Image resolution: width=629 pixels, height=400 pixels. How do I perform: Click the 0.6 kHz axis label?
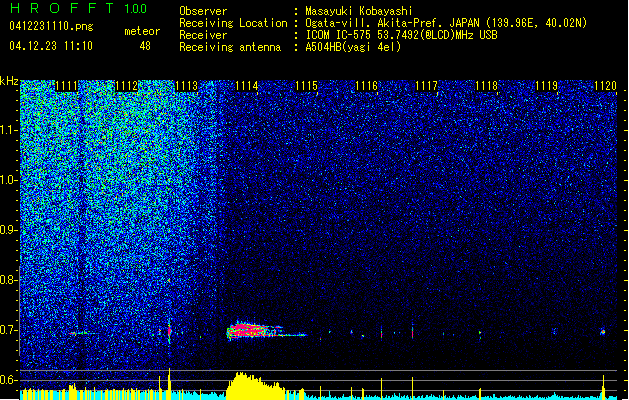click(x=9, y=380)
